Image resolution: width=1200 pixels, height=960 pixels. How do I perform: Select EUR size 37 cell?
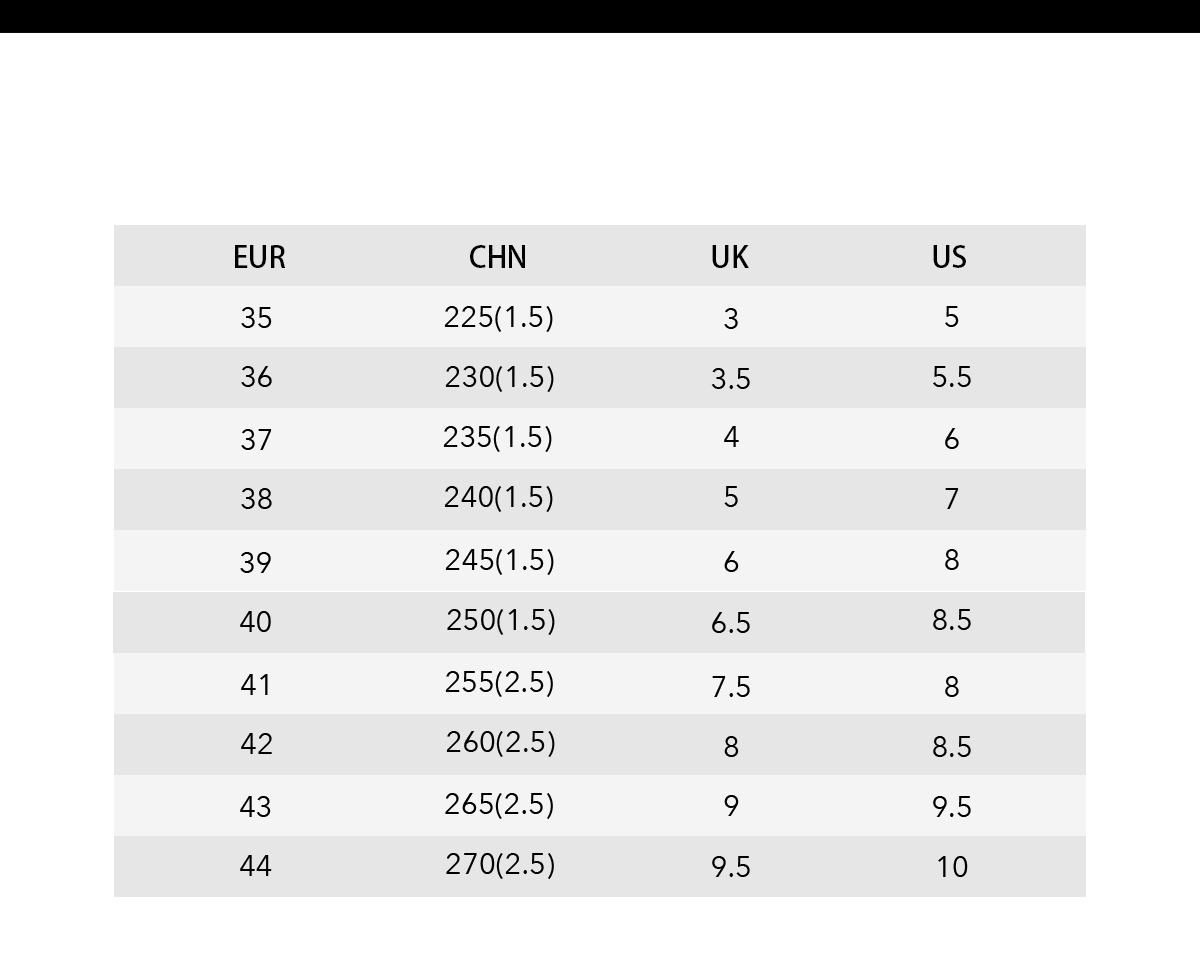[x=256, y=439]
